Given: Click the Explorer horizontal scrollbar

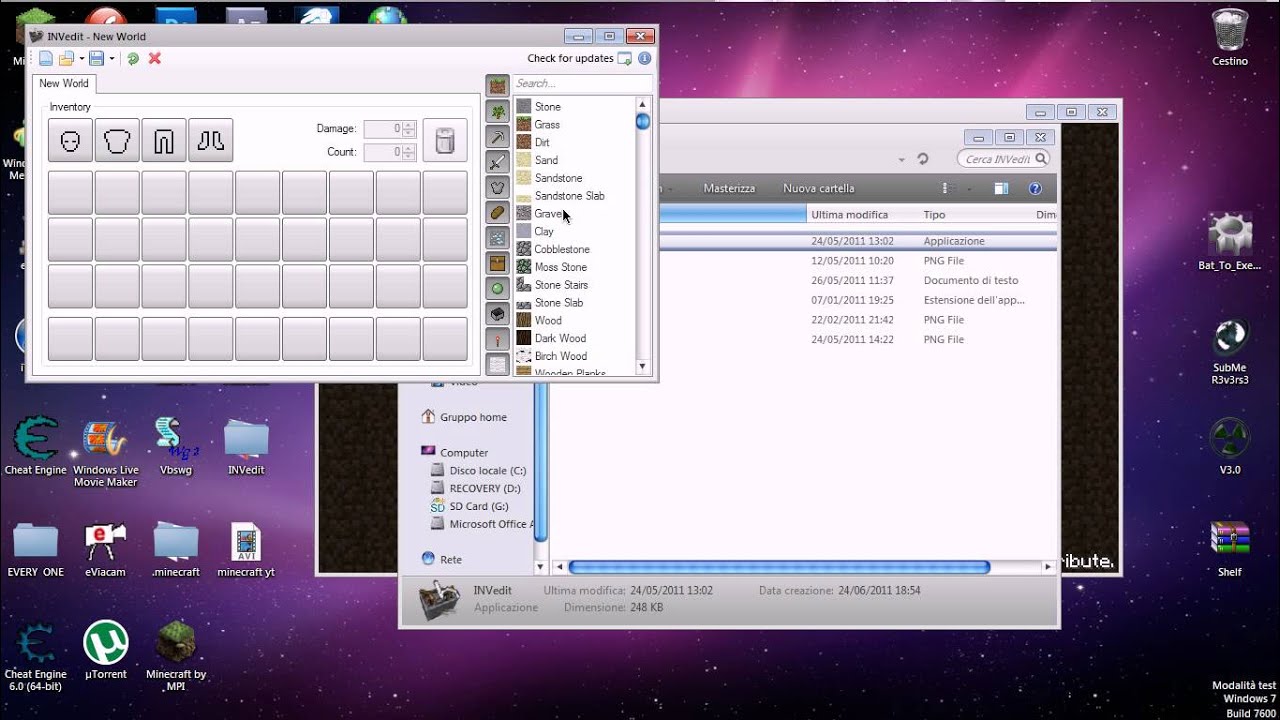Looking at the screenshot, I should coord(780,567).
